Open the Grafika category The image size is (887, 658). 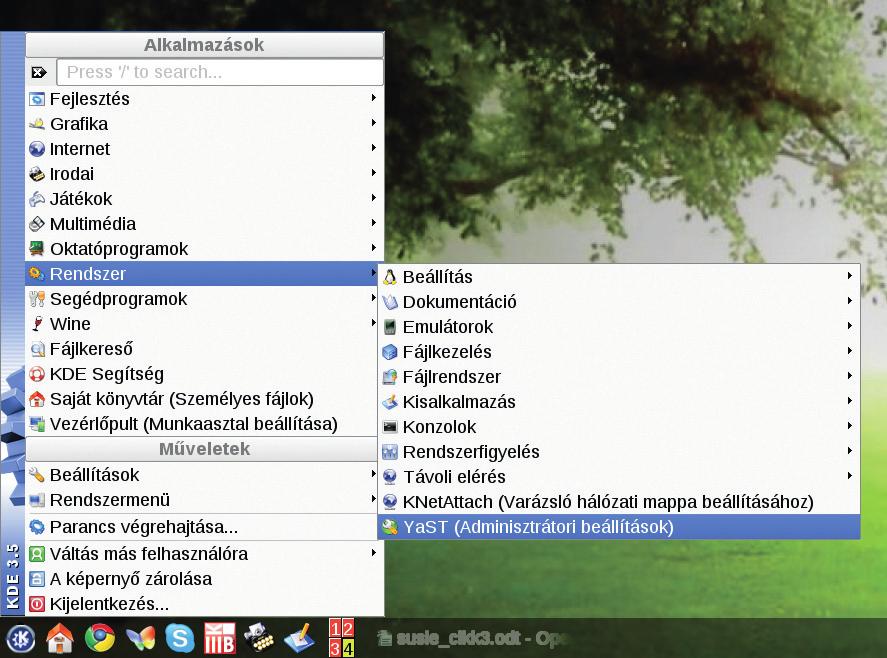click(x=204, y=124)
